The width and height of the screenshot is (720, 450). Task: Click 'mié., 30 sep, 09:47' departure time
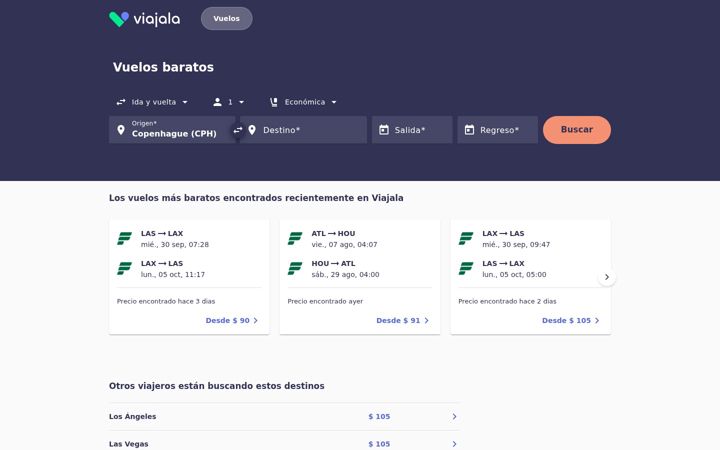(516, 244)
